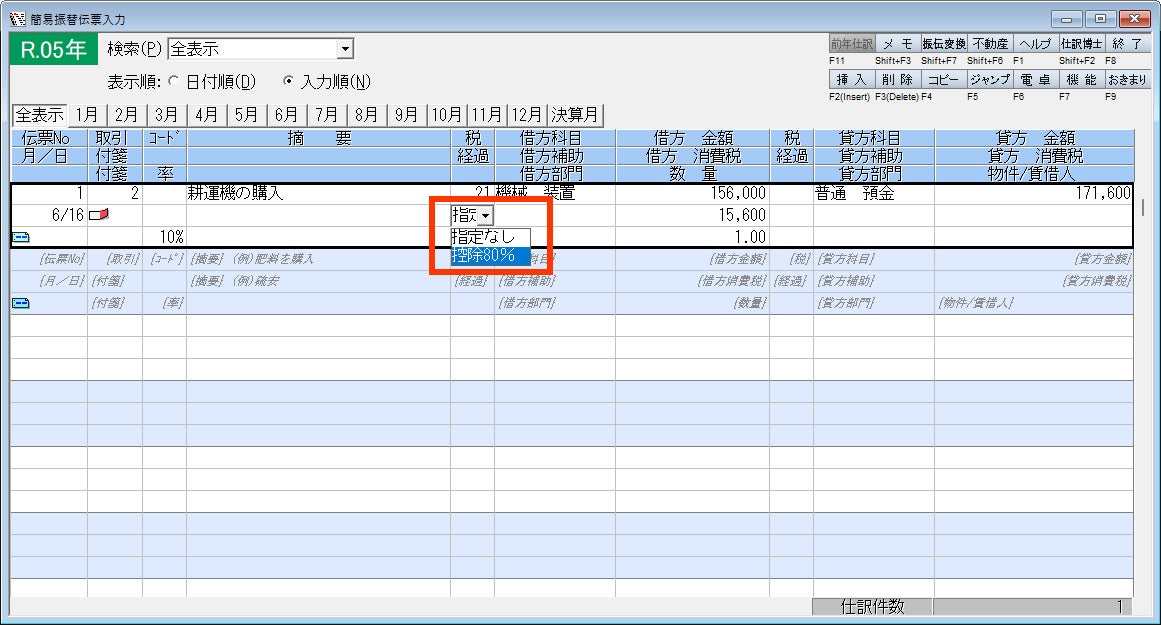Switch to the 3月 tab
Image resolution: width=1161 pixels, height=625 pixels.
pyautogui.click(x=167, y=115)
